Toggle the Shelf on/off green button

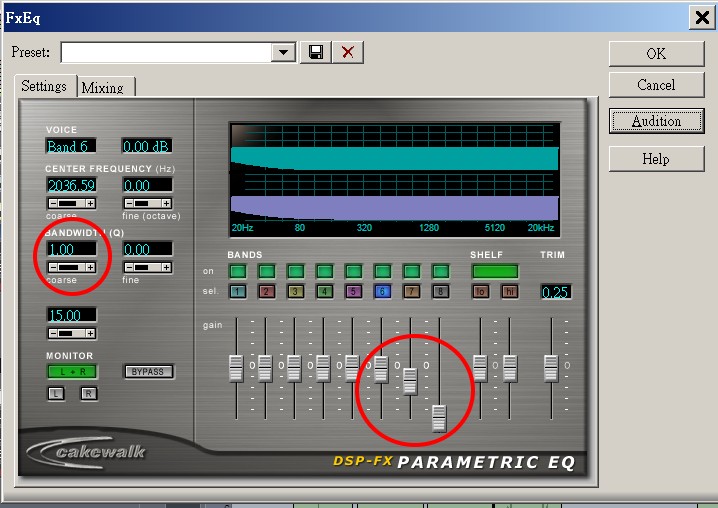[495, 271]
